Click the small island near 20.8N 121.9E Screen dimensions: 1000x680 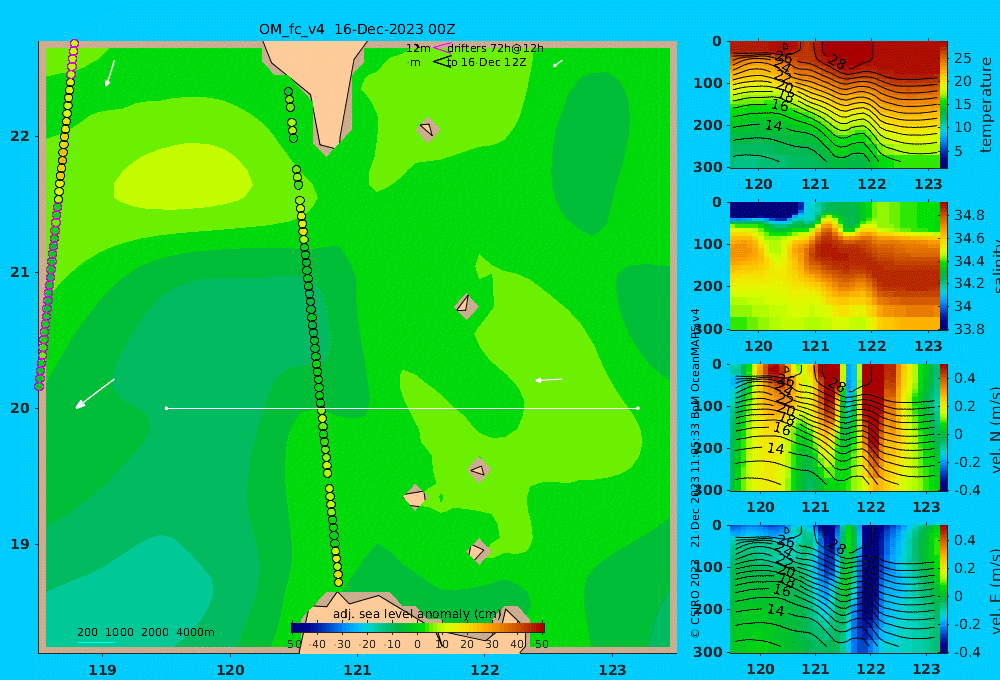466,306
